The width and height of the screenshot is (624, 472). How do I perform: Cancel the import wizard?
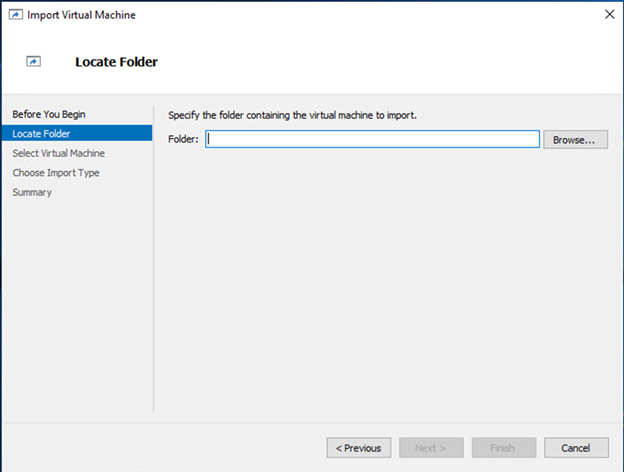pos(576,448)
